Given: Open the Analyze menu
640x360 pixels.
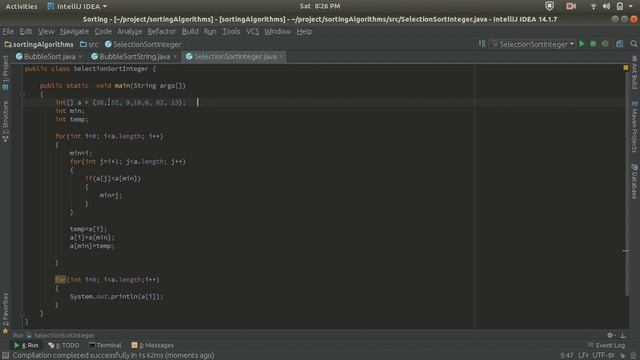Looking at the screenshot, I should click(x=130, y=31).
